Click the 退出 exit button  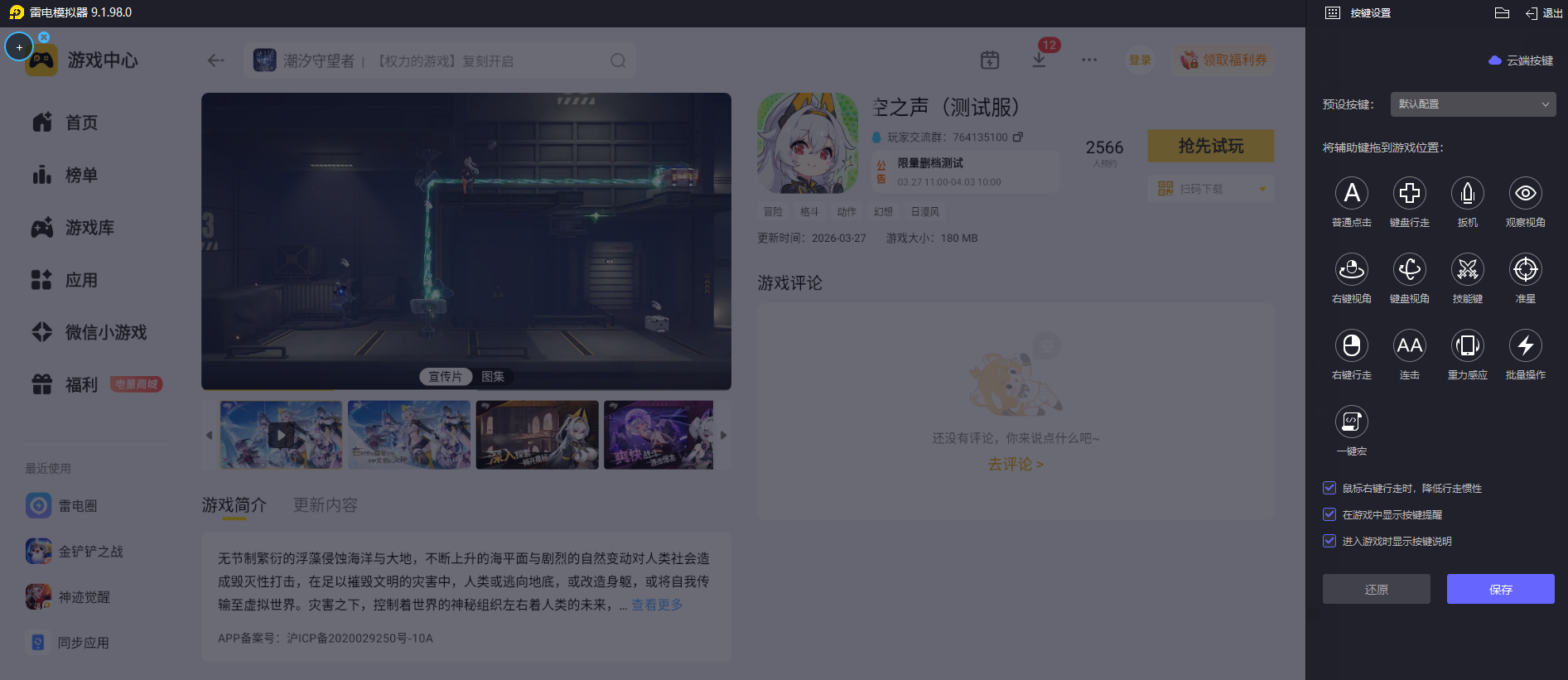[x=1544, y=13]
